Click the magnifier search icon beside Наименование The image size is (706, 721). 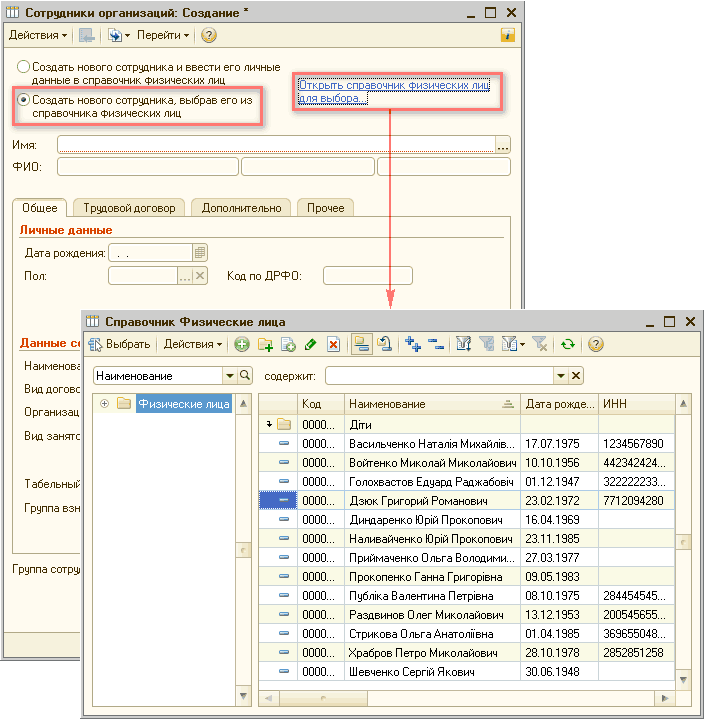245,376
